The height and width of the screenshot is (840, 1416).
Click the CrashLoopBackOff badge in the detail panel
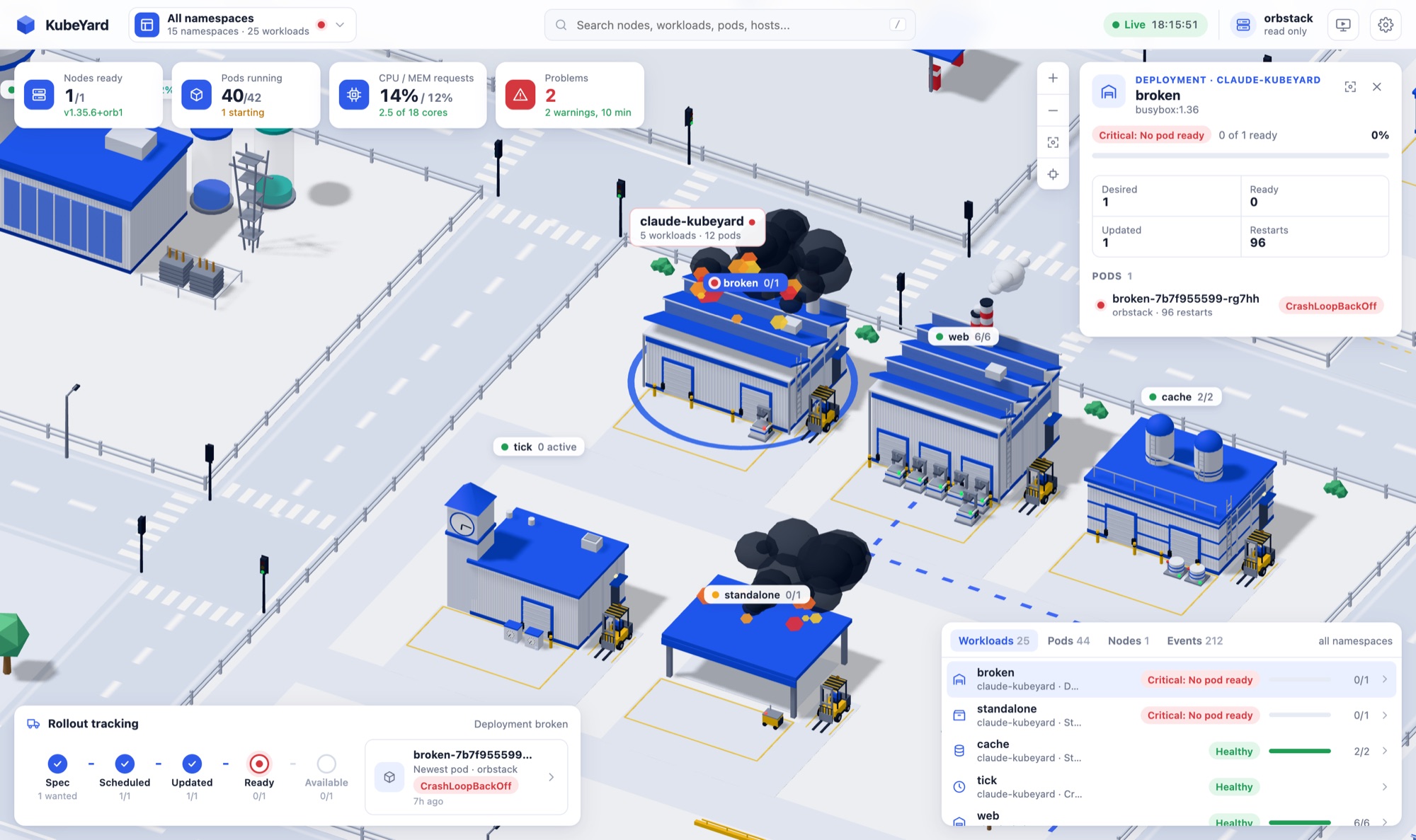tap(1330, 306)
